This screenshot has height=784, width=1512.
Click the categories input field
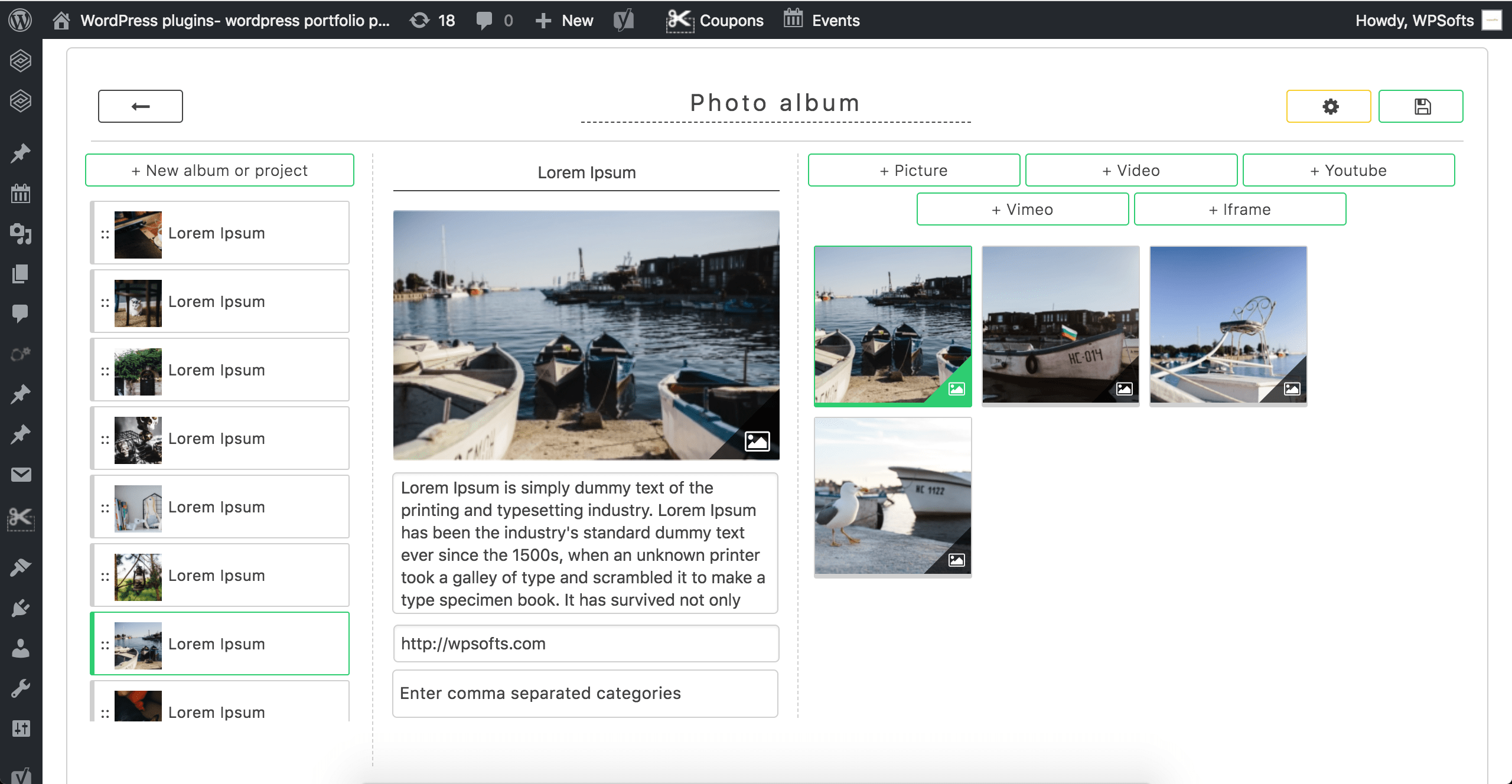point(585,693)
